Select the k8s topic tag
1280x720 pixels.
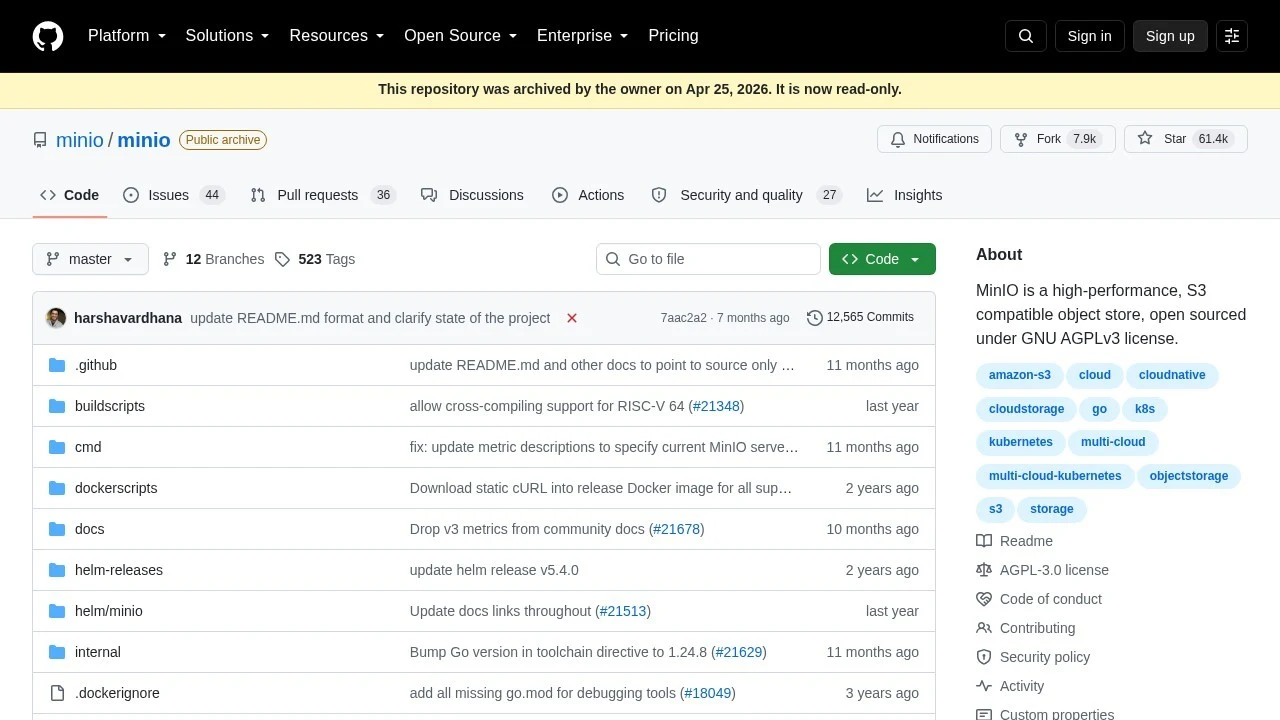[x=1145, y=409]
